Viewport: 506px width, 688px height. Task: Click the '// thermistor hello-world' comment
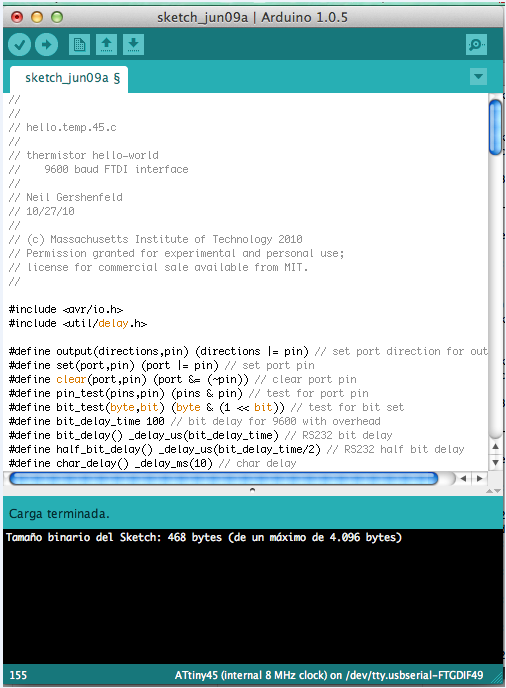click(83, 155)
